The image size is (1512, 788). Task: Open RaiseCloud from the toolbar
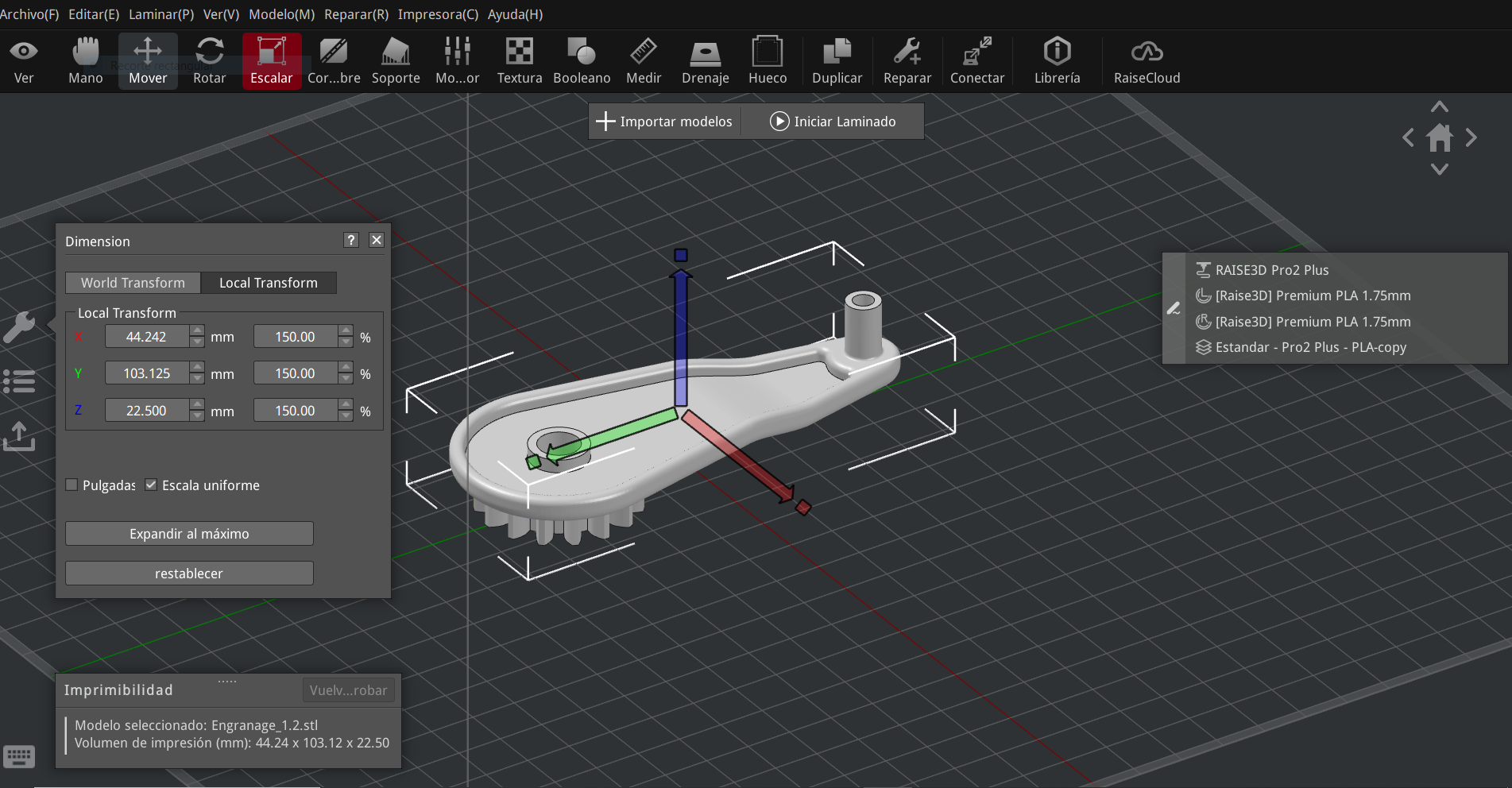point(1147,61)
